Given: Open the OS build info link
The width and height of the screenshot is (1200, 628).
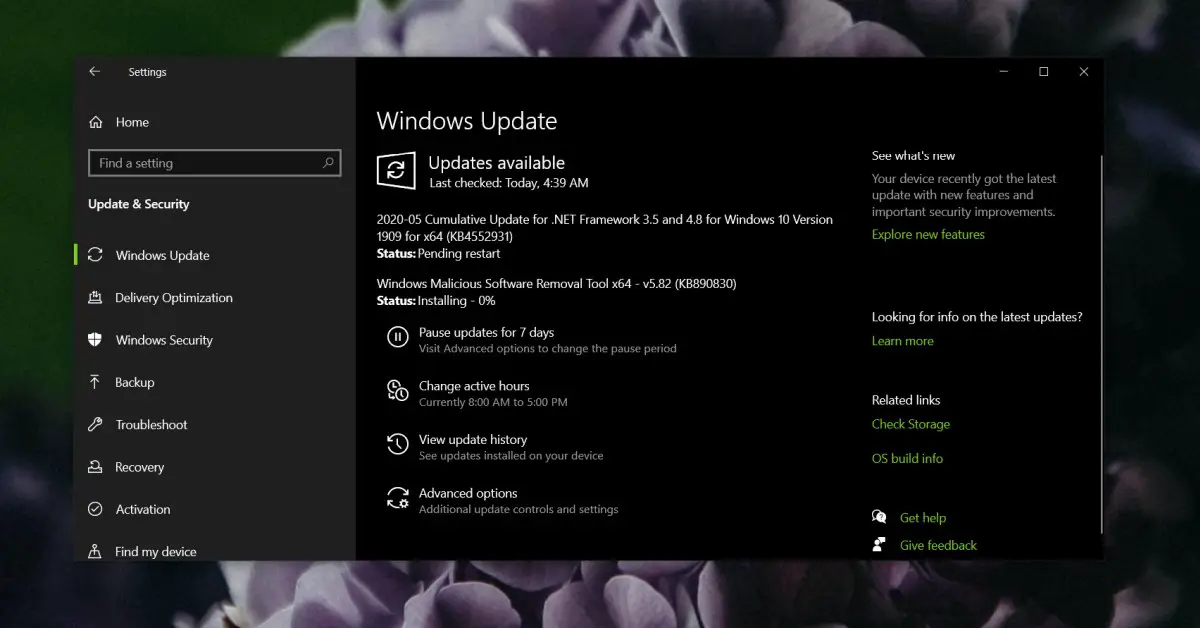Looking at the screenshot, I should pos(907,458).
